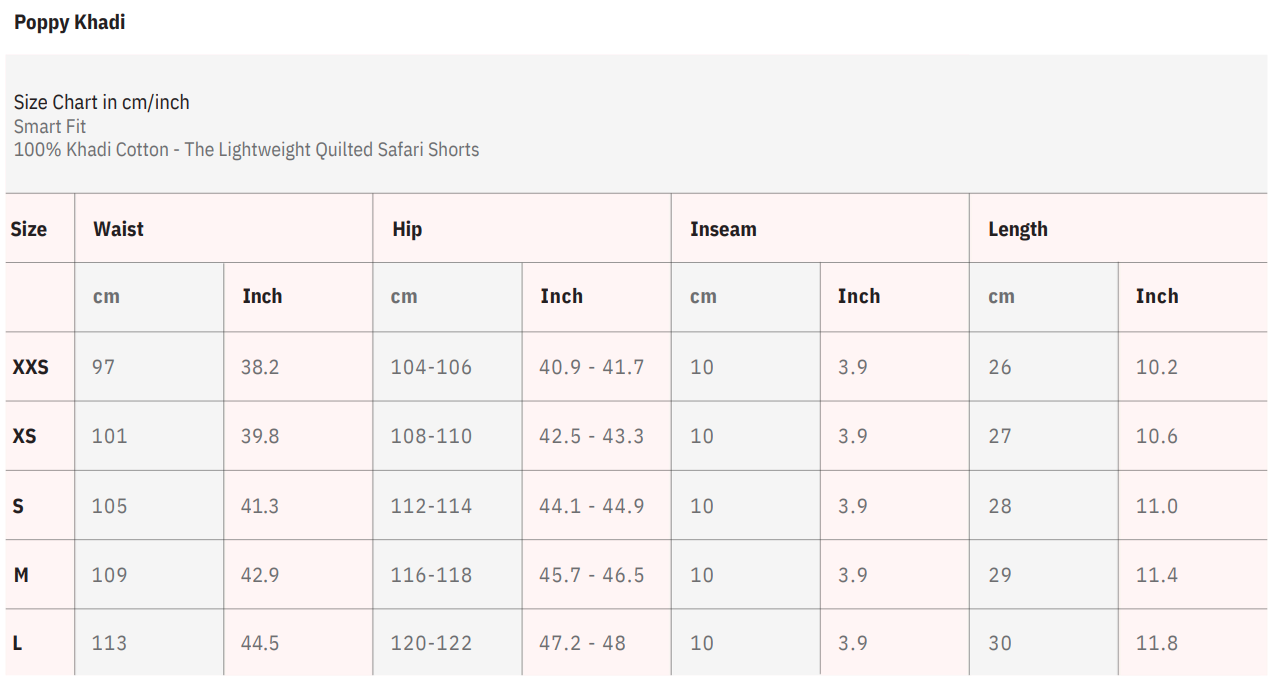The height and width of the screenshot is (689, 1276).
Task: Select the XXS size row label
Action: pyautogui.click(x=30, y=367)
